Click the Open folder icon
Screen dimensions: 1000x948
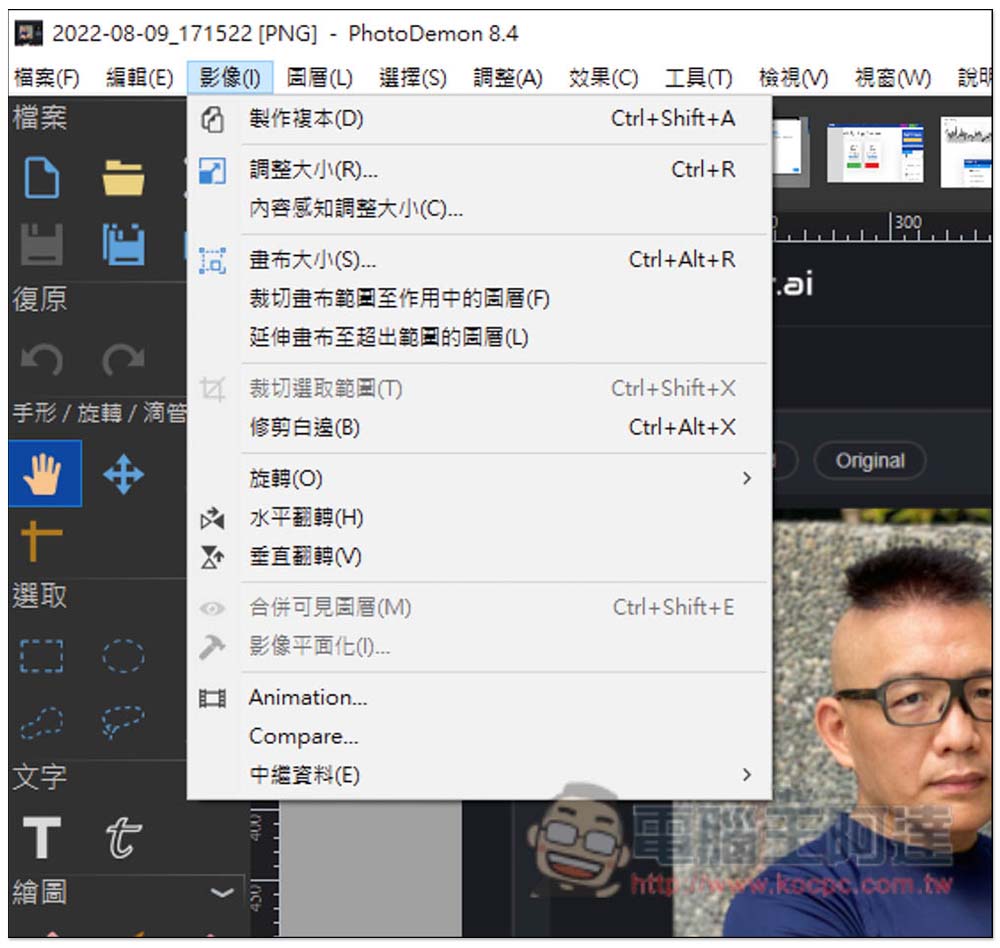[x=123, y=179]
